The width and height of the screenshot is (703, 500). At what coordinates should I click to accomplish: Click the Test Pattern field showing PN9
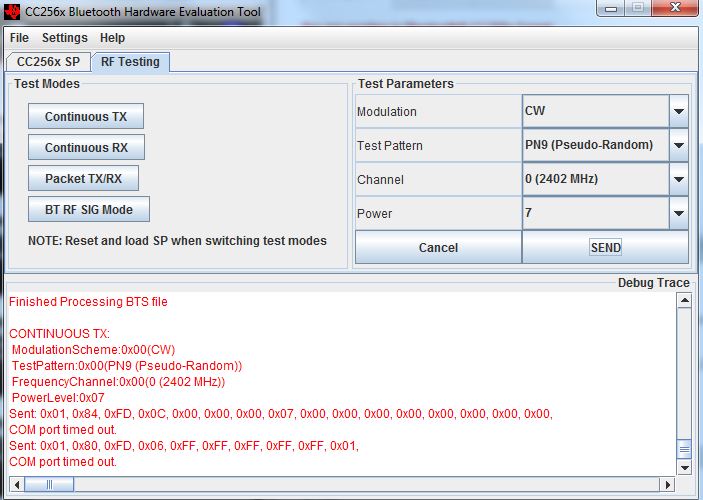(596, 145)
